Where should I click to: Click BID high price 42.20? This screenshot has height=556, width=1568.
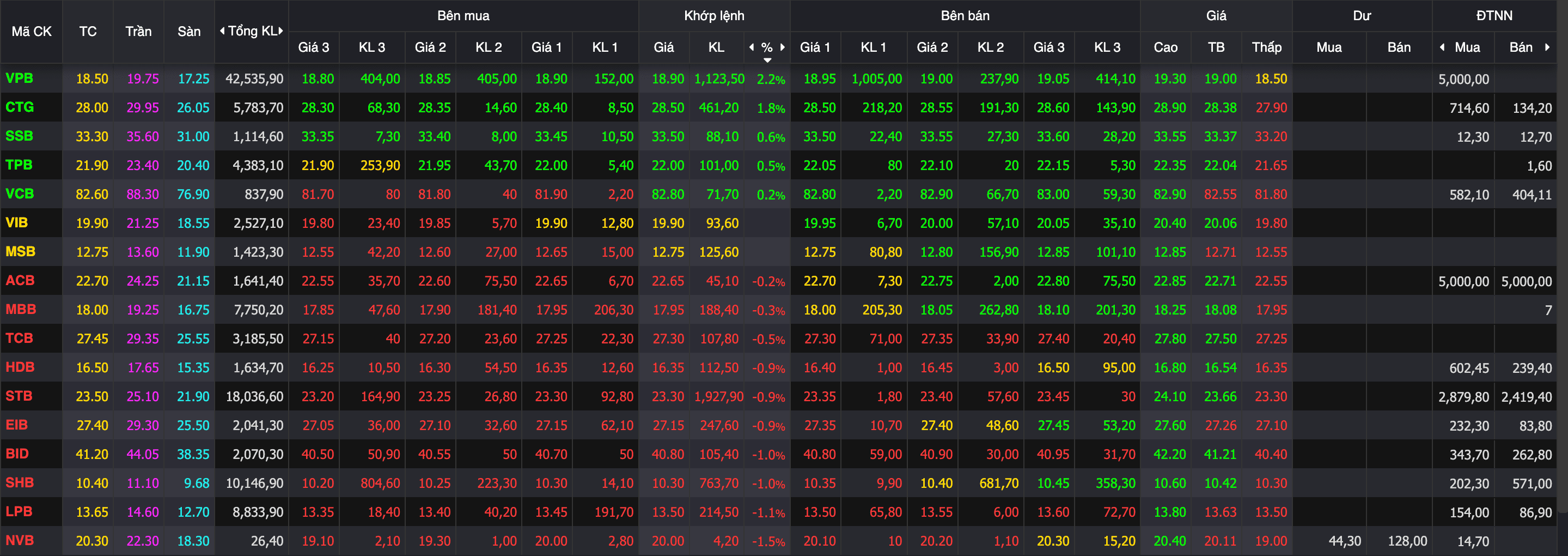pyautogui.click(x=1170, y=455)
